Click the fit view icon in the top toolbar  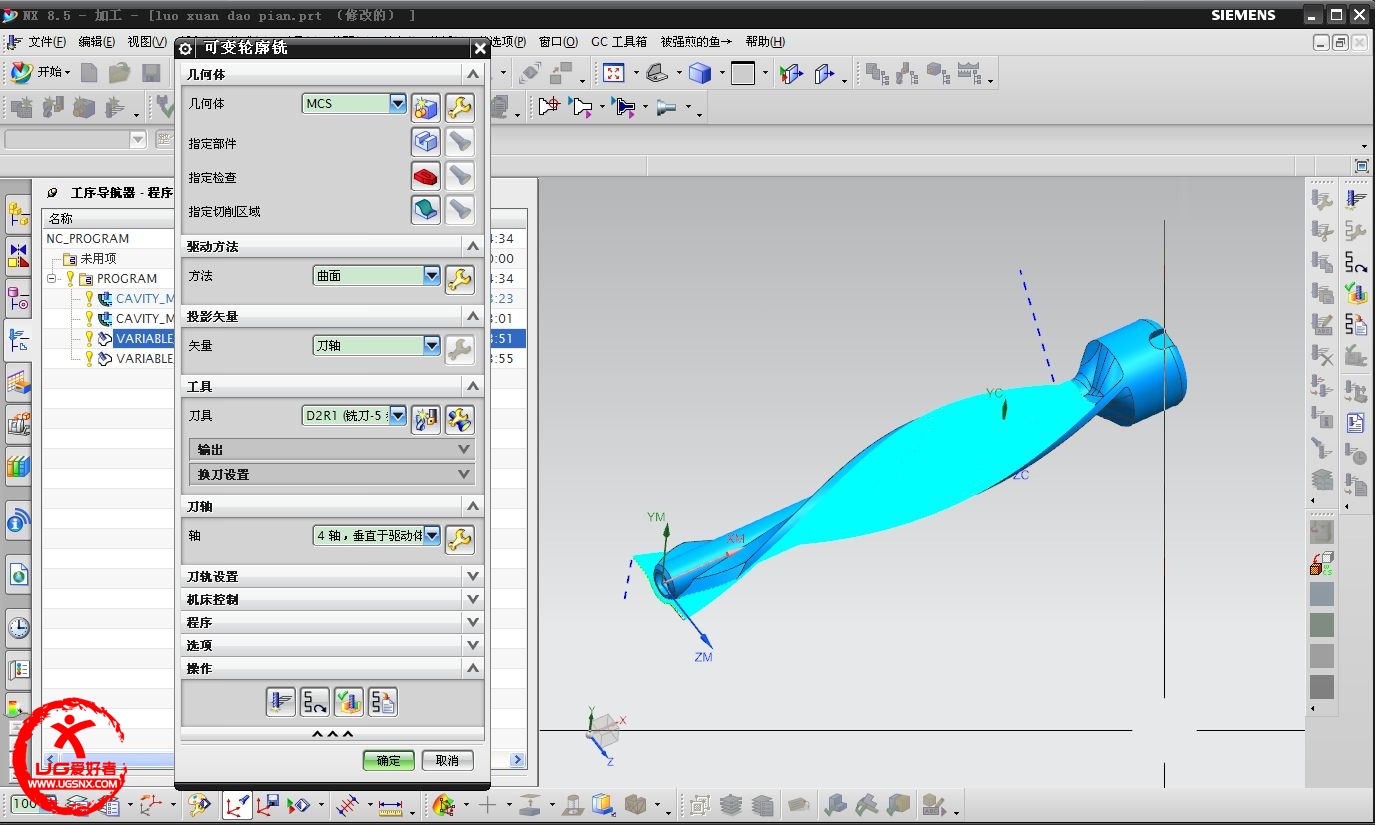coord(613,73)
